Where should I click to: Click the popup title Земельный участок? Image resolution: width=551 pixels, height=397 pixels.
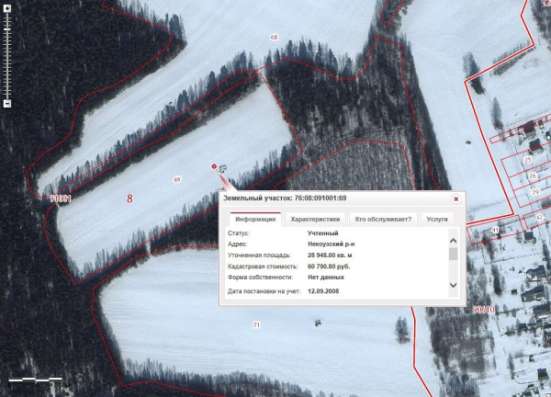[285, 198]
